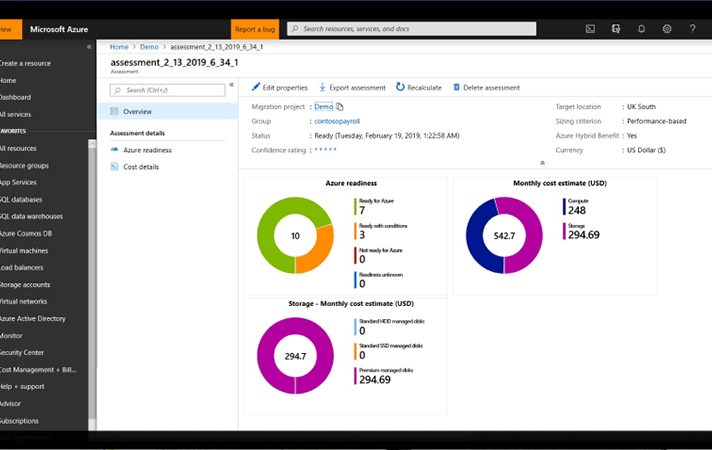Click the green Ready for Azure swatch
The image size is (712, 450).
click(355, 207)
